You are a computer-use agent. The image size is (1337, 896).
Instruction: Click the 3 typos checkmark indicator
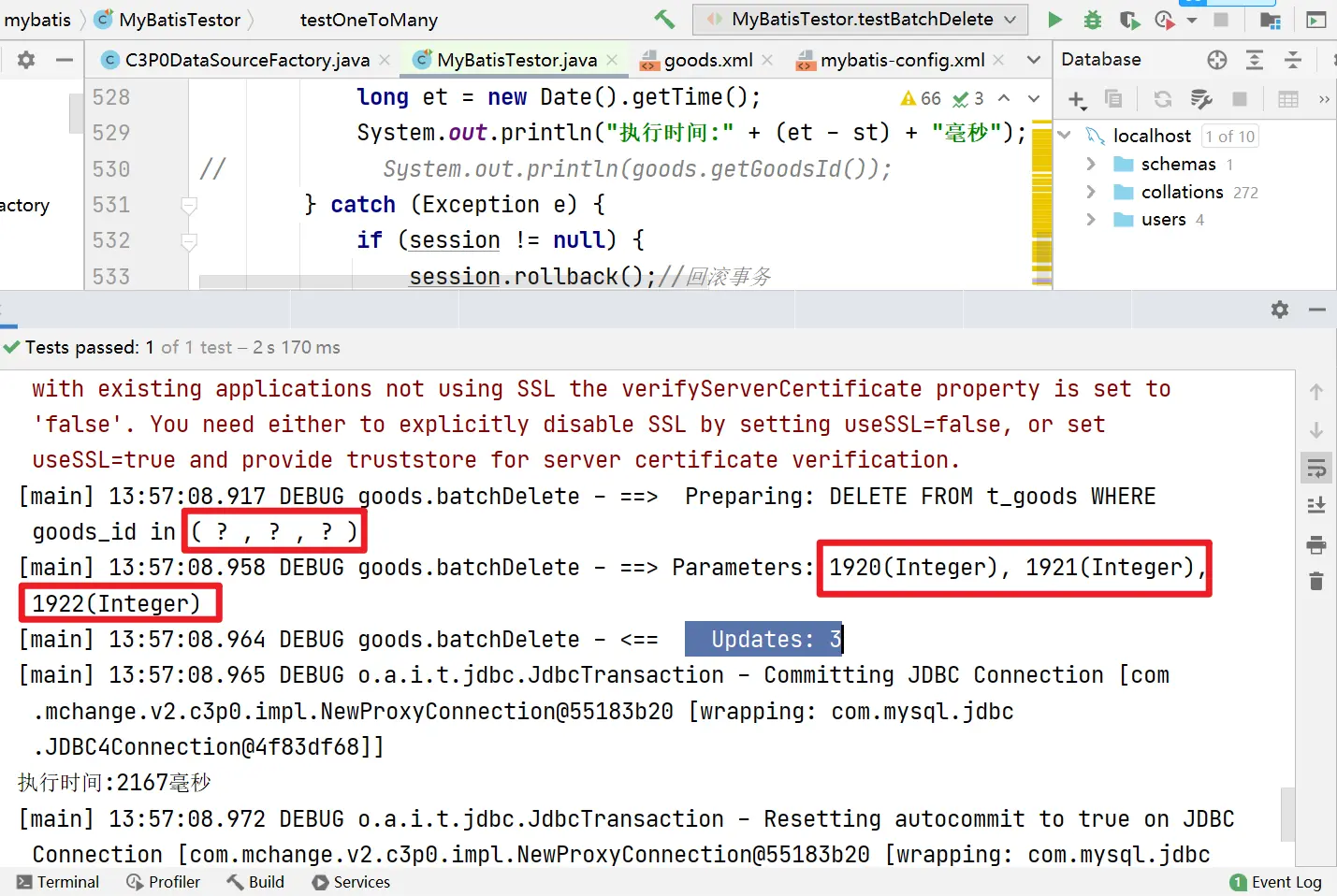coord(968,98)
